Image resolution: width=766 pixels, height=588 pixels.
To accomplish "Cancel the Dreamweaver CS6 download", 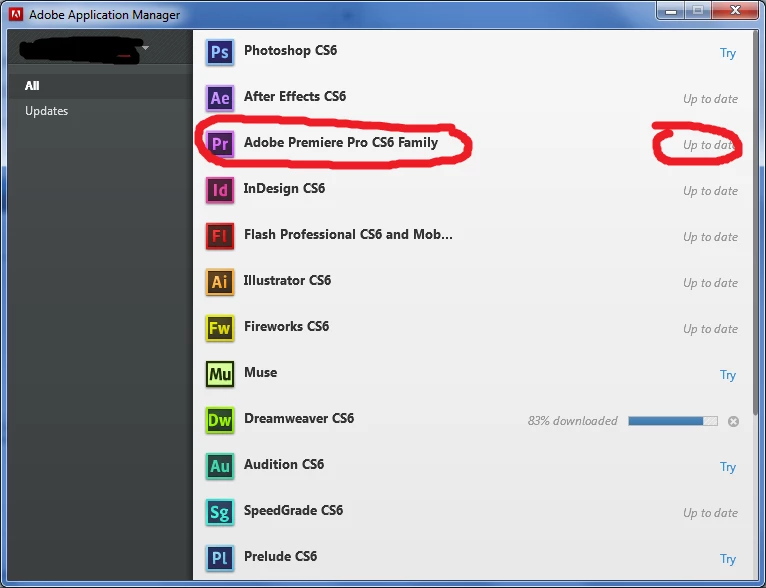I will 733,421.
